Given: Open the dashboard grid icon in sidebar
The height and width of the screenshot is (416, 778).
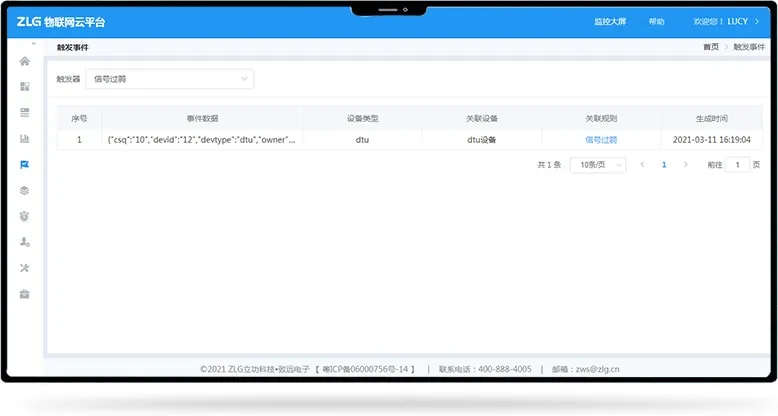Looking at the screenshot, I should tap(25, 87).
